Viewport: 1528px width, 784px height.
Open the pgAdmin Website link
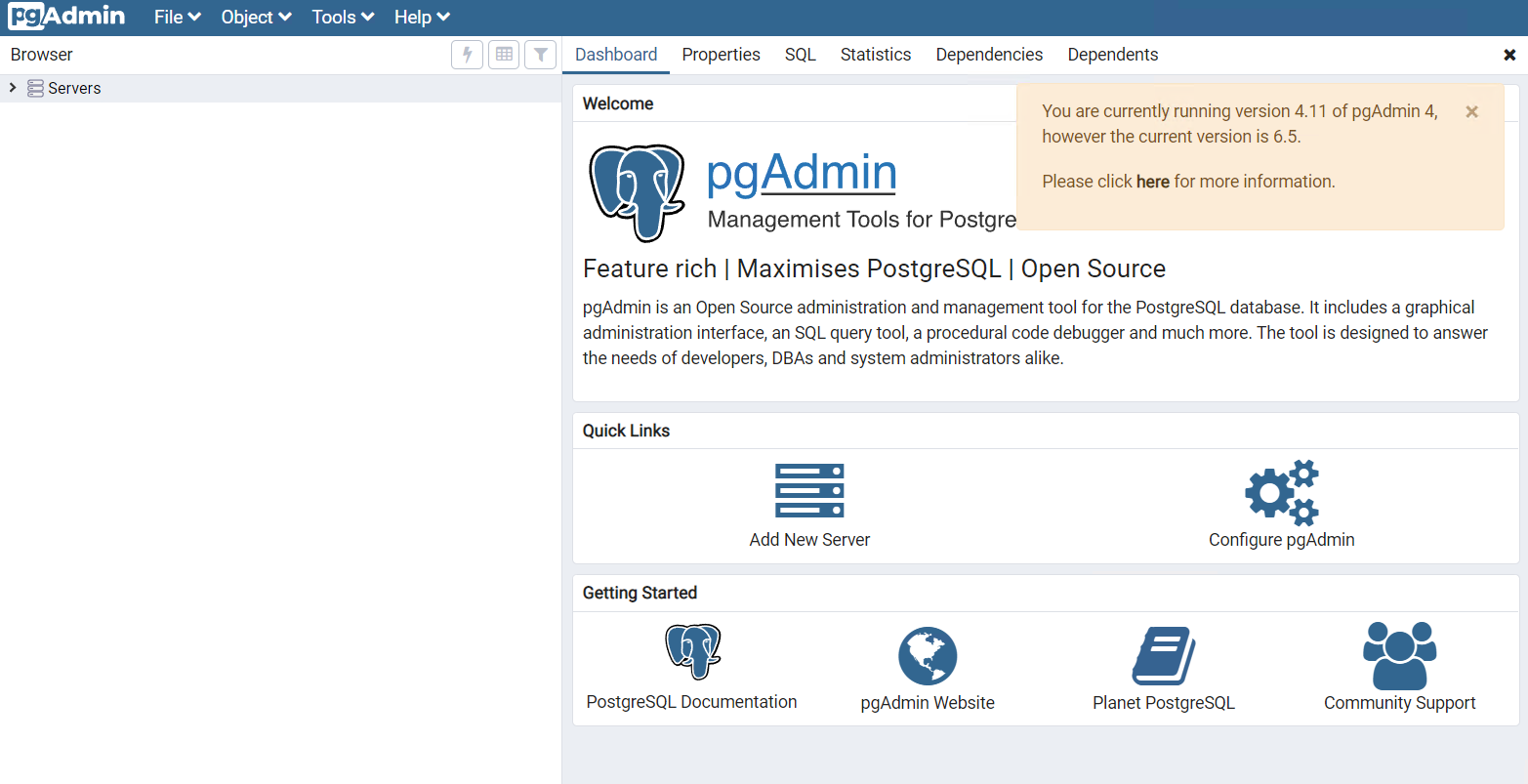point(928,703)
